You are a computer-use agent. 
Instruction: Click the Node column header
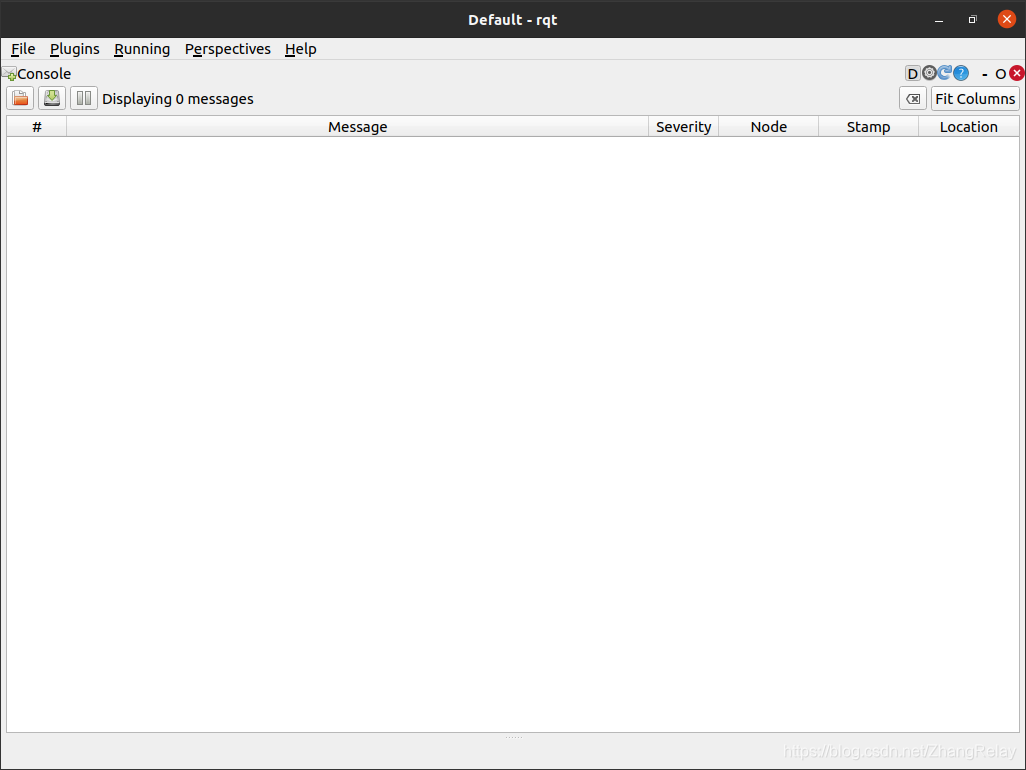coord(769,127)
